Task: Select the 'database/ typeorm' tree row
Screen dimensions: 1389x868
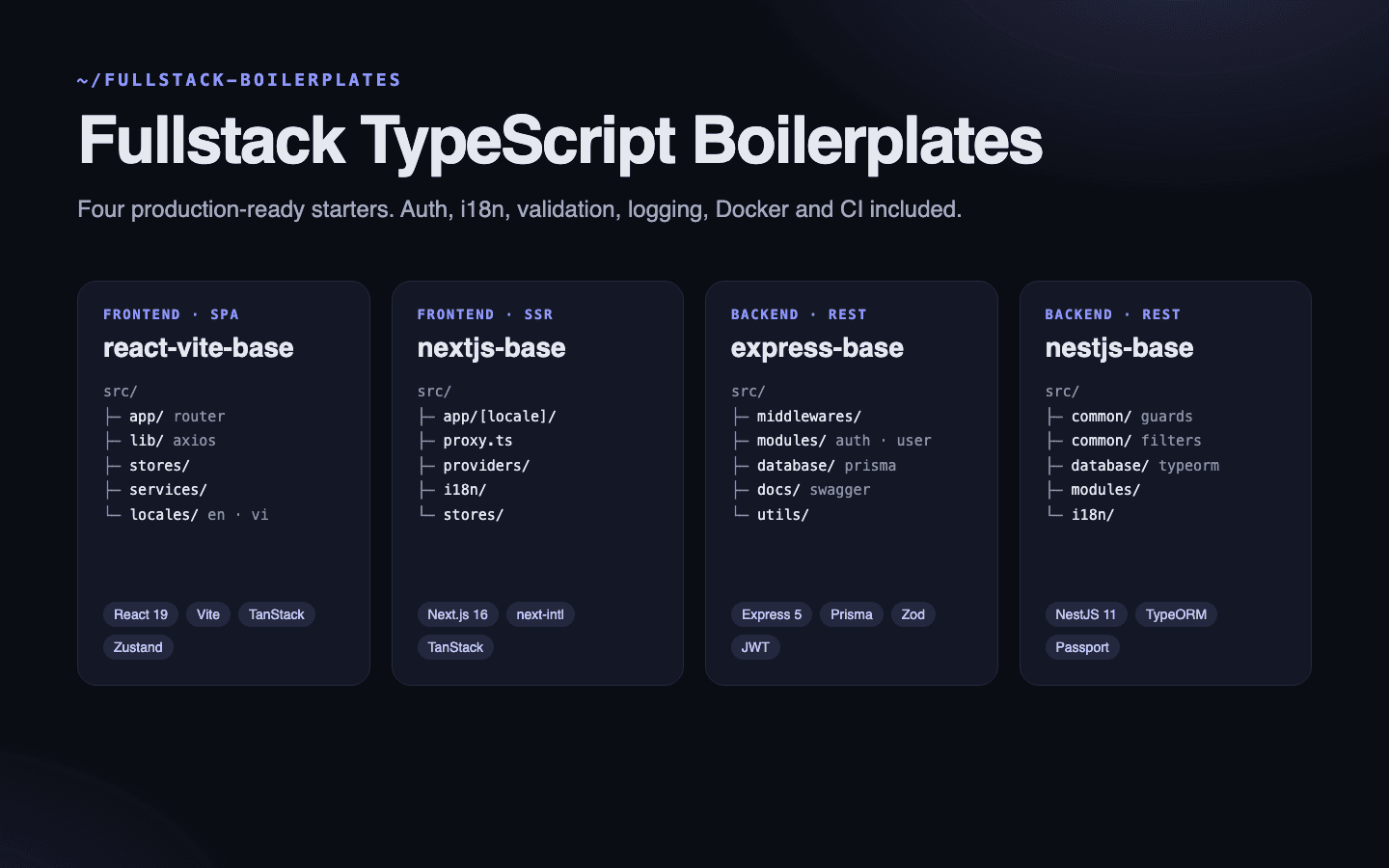Action: coord(1132,466)
